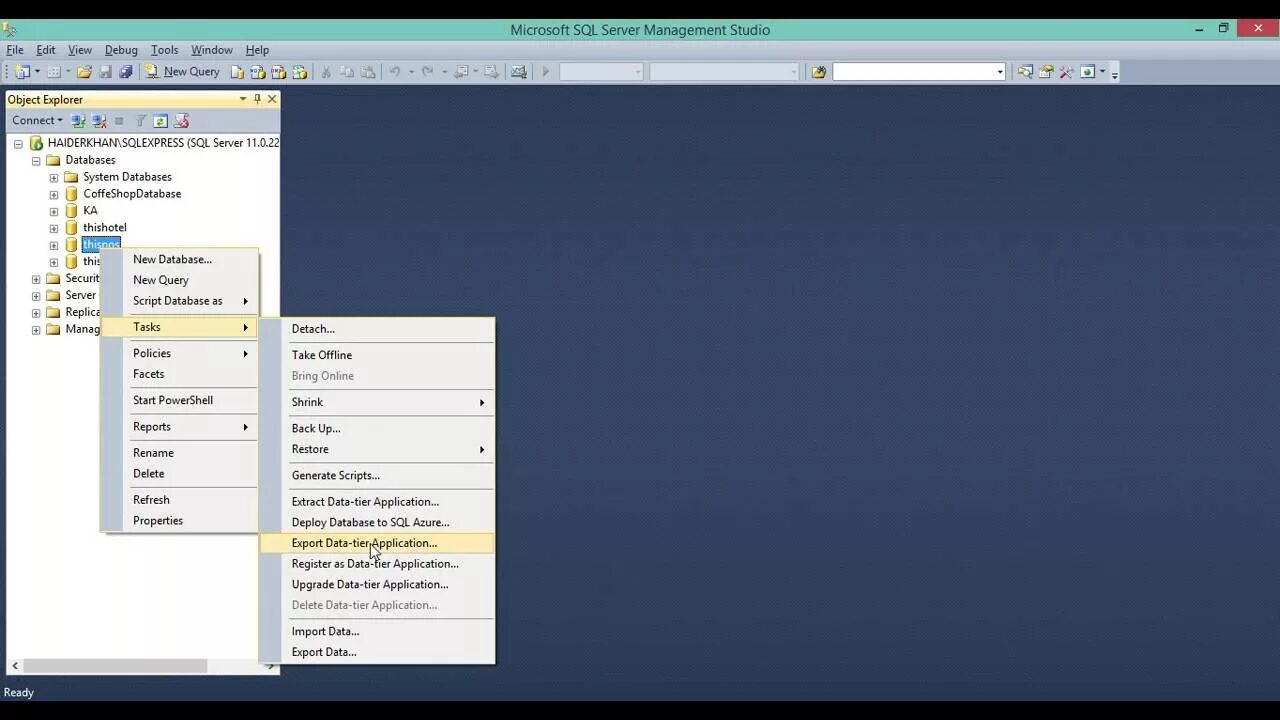This screenshot has width=1280, height=720.
Task: Choose Import Data from the Tasks submenu
Action: tap(377, 631)
